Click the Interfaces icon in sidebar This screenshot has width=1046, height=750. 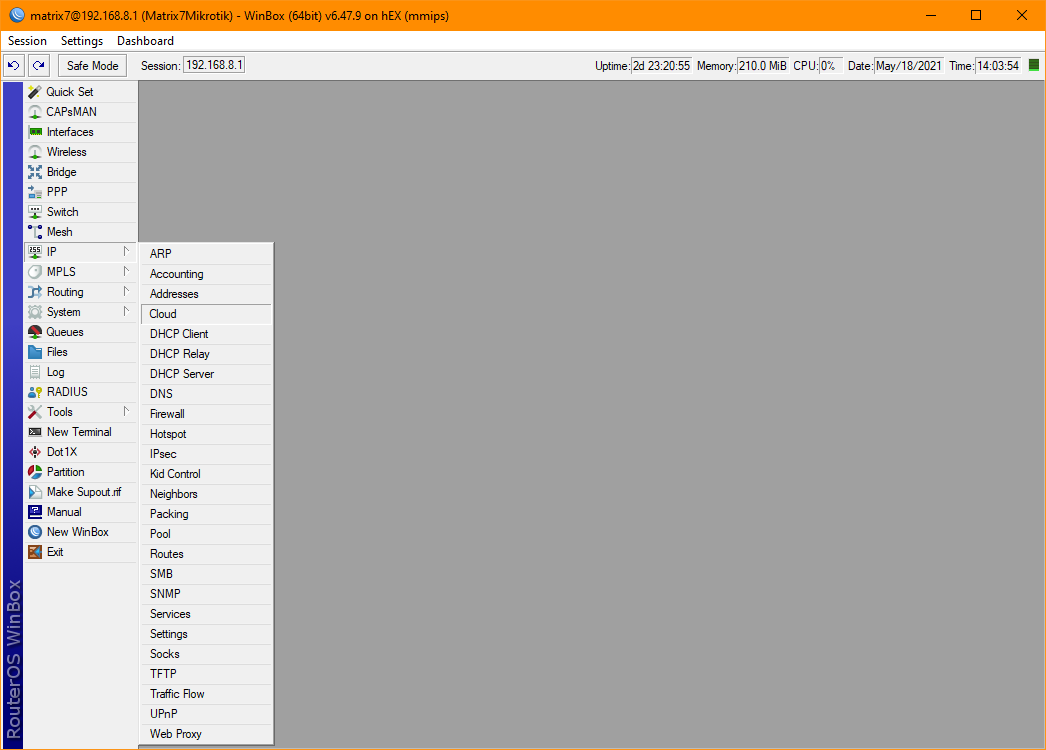(x=35, y=132)
